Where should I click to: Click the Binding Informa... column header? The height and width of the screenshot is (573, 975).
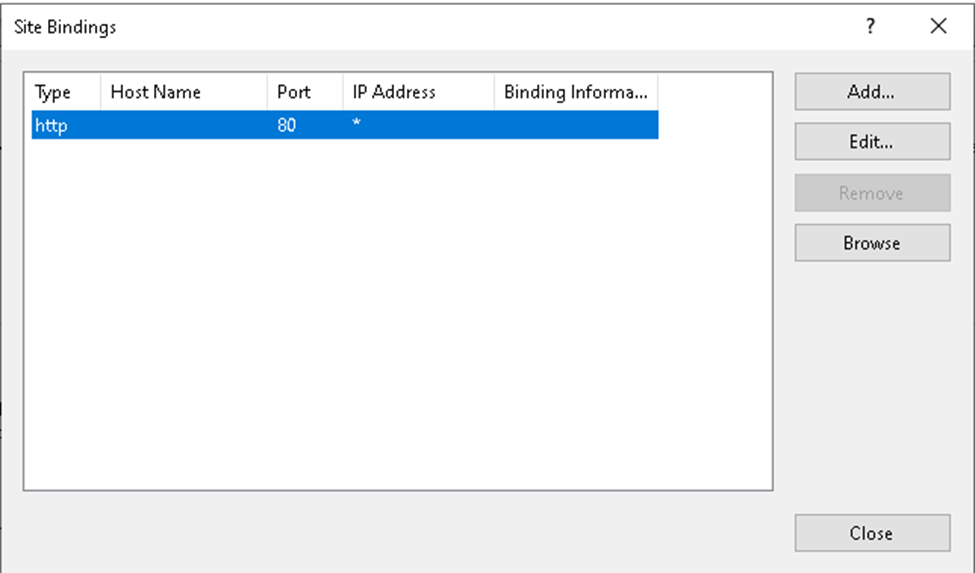[x=575, y=92]
